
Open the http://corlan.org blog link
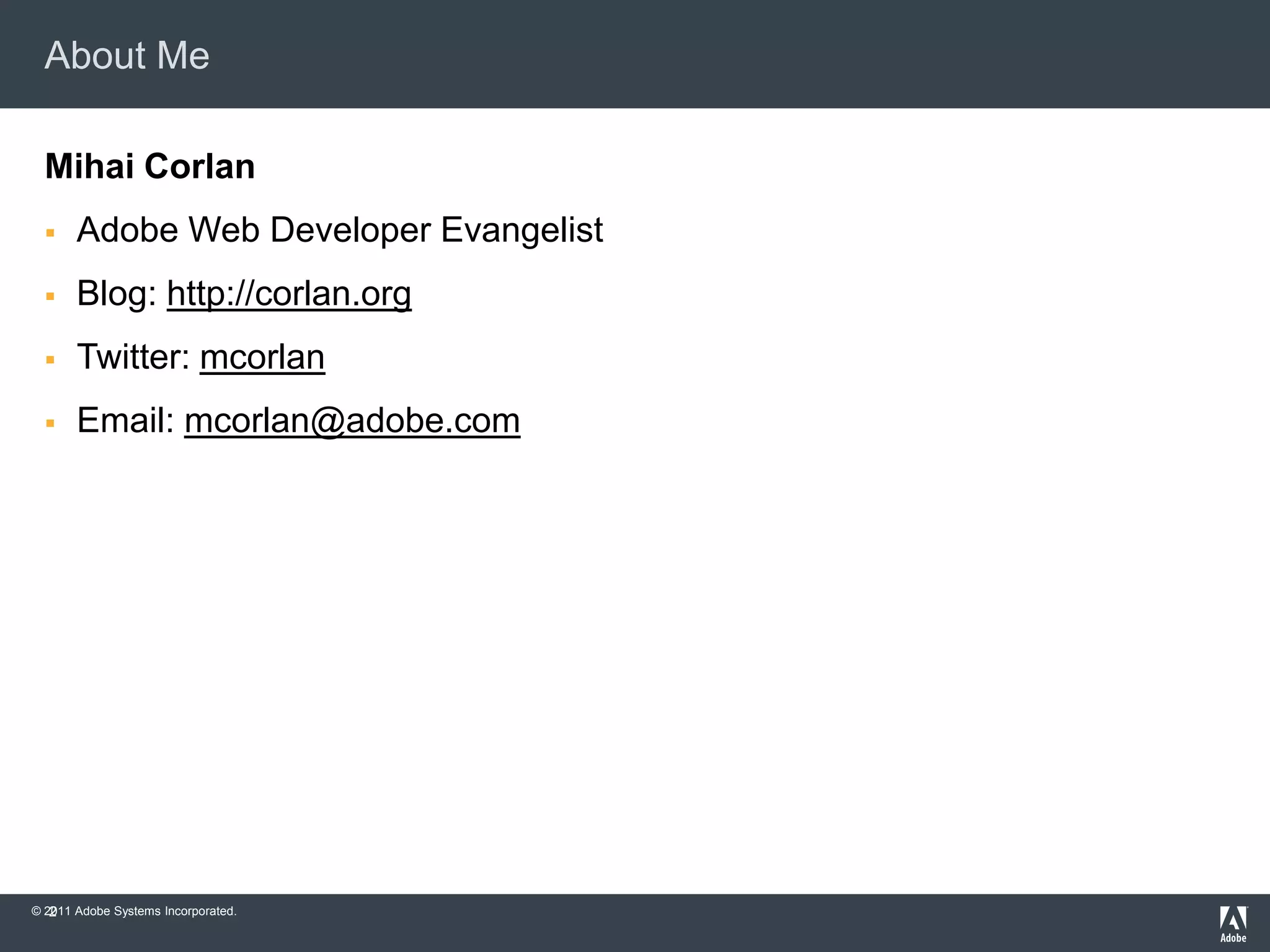pos(289,293)
